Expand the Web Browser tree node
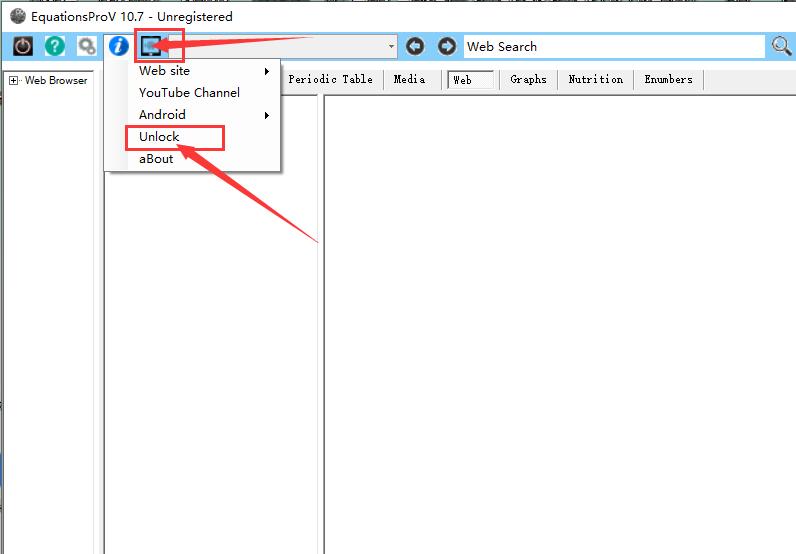This screenshot has height=554, width=796. [13, 80]
